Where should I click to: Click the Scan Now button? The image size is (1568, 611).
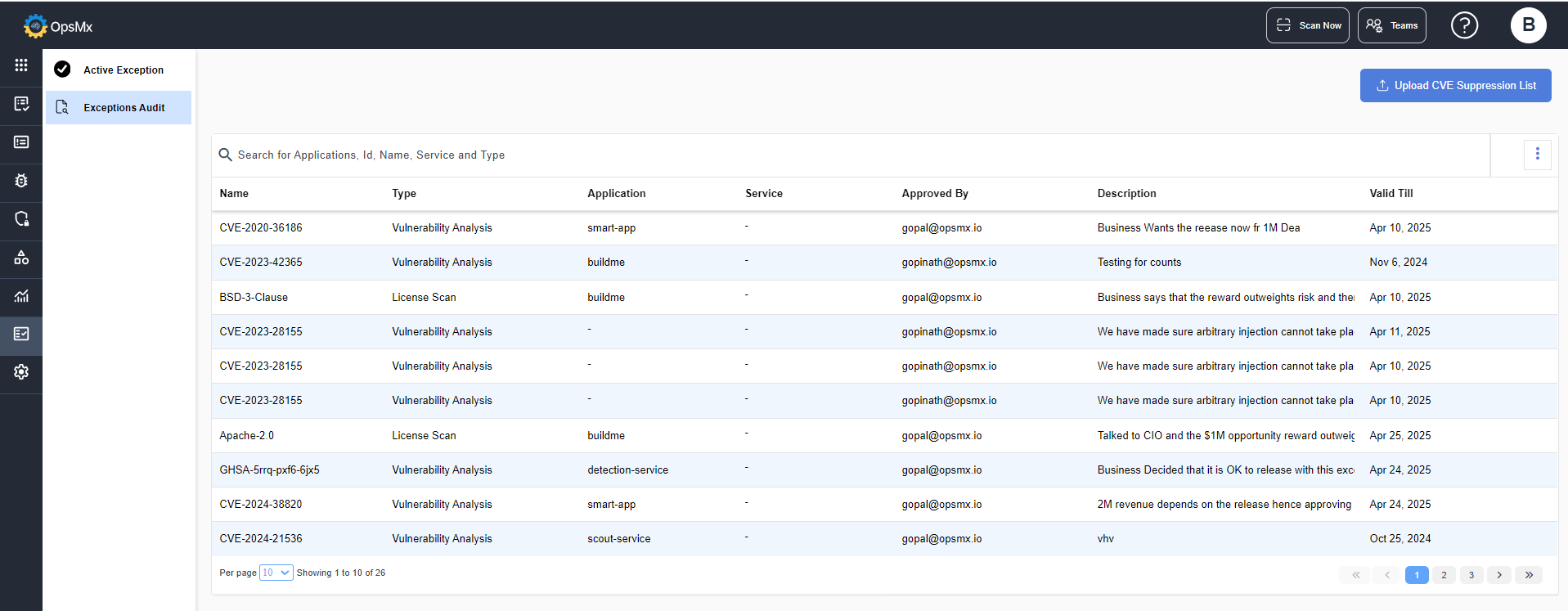pos(1307,25)
